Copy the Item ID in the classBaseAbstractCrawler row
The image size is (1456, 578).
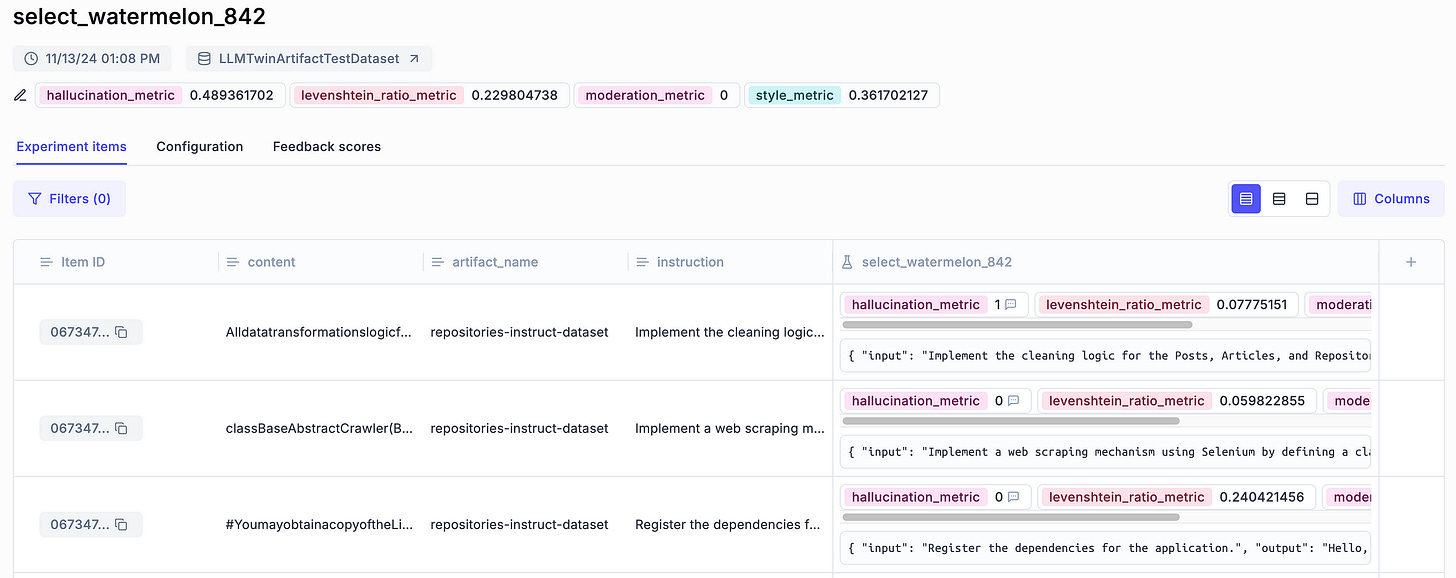121,428
